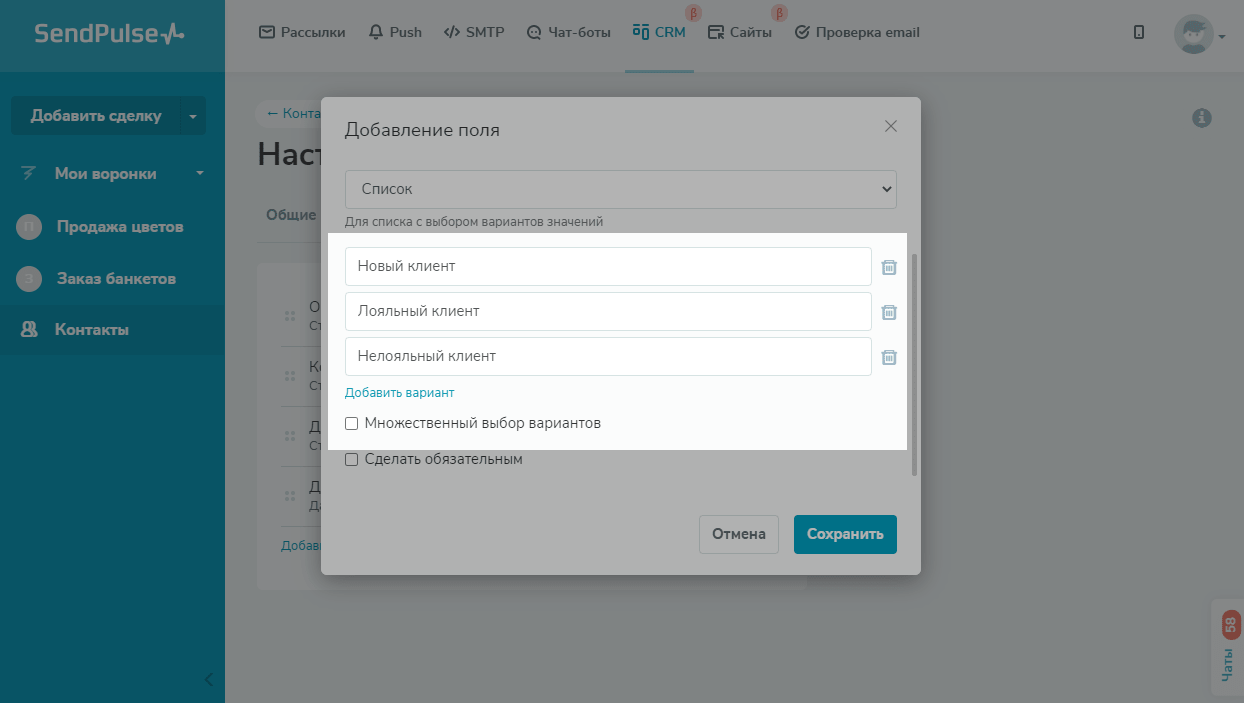Open the mobile device icon in header
Viewport: 1244px width, 703px height.
click(x=1139, y=32)
